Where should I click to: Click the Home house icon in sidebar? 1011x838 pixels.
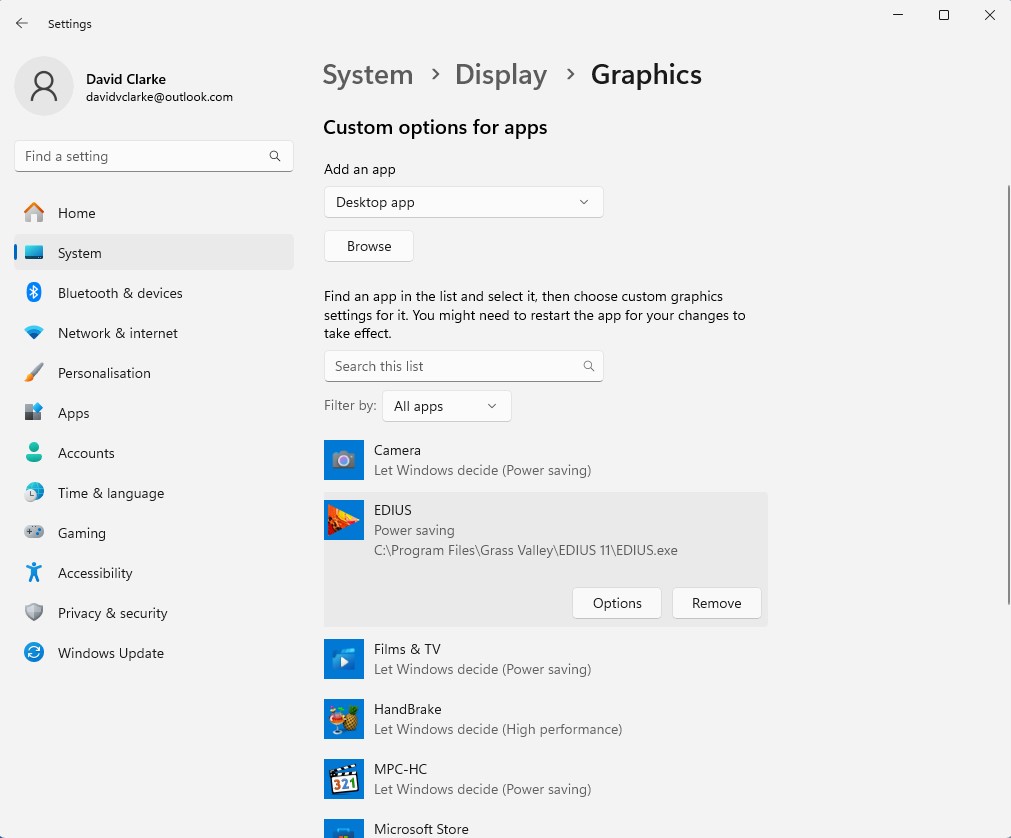tap(34, 213)
